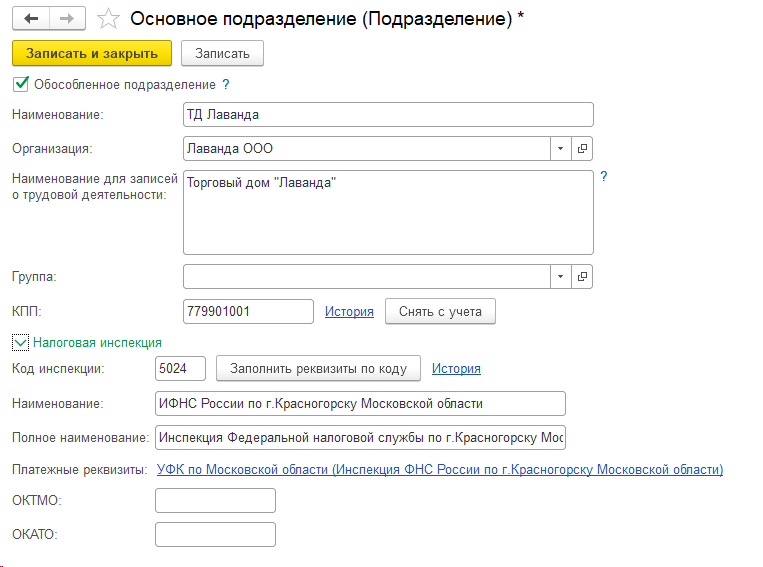Image resolution: width=763 pixels, height=567 pixels.
Task: Expand the Группа dropdown list
Action: pyautogui.click(x=561, y=276)
